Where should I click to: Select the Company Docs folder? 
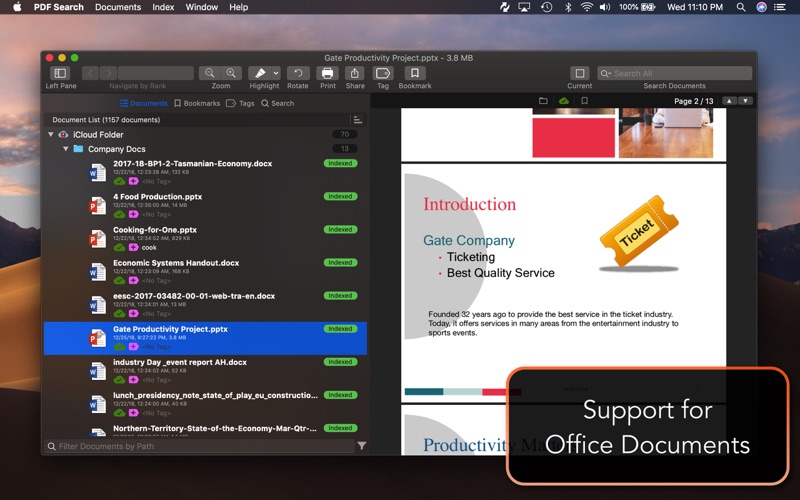(x=205, y=149)
